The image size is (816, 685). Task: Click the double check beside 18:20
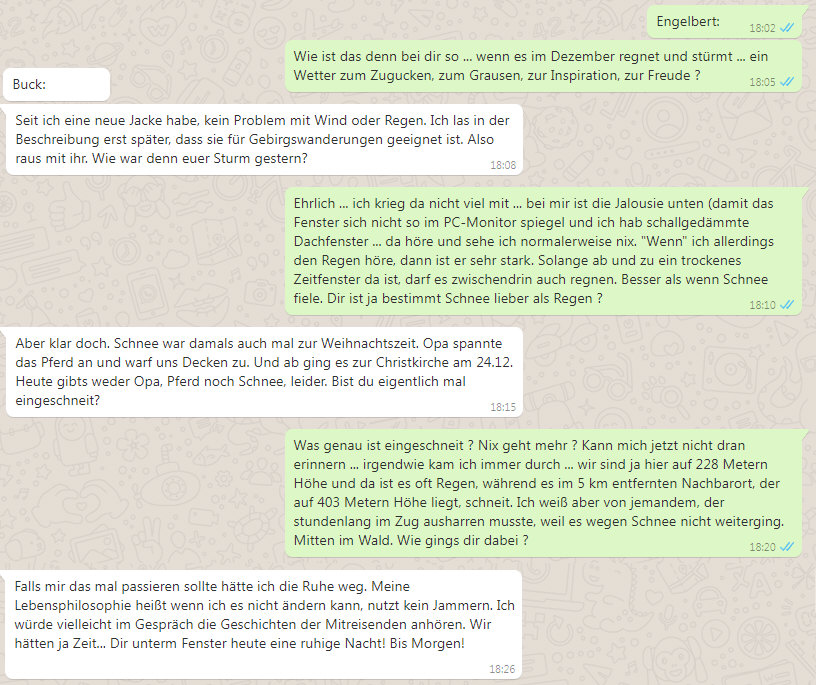(x=787, y=547)
